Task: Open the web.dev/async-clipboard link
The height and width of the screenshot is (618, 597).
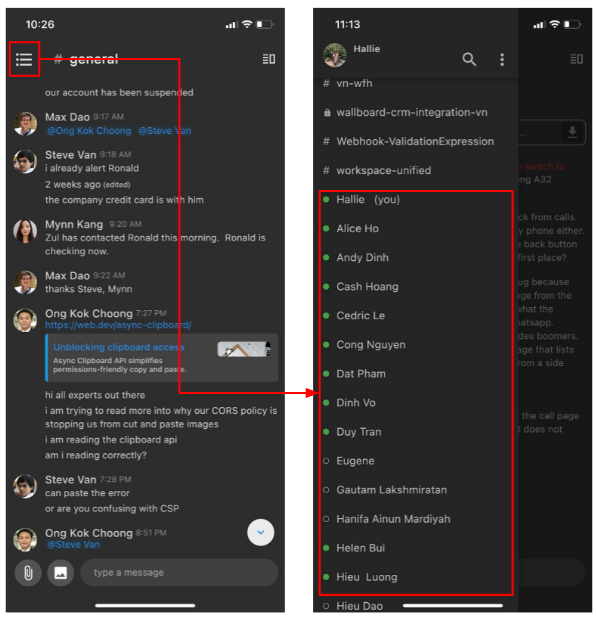Action: (x=118, y=325)
